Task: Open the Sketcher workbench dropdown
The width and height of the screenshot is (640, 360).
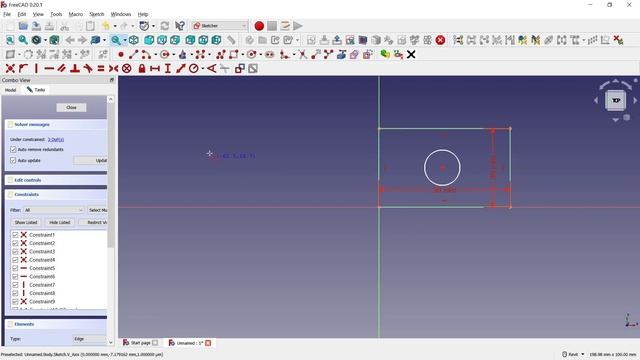Action: tap(220, 26)
